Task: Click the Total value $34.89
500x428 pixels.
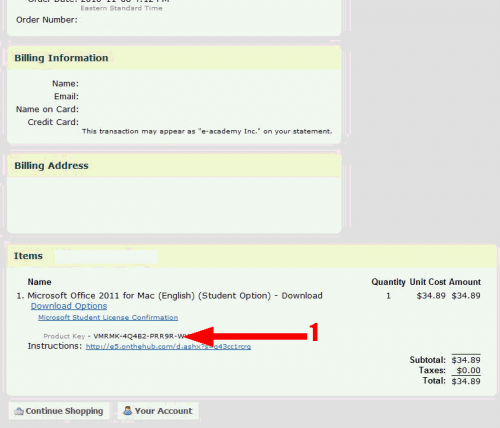Action: coord(466,381)
